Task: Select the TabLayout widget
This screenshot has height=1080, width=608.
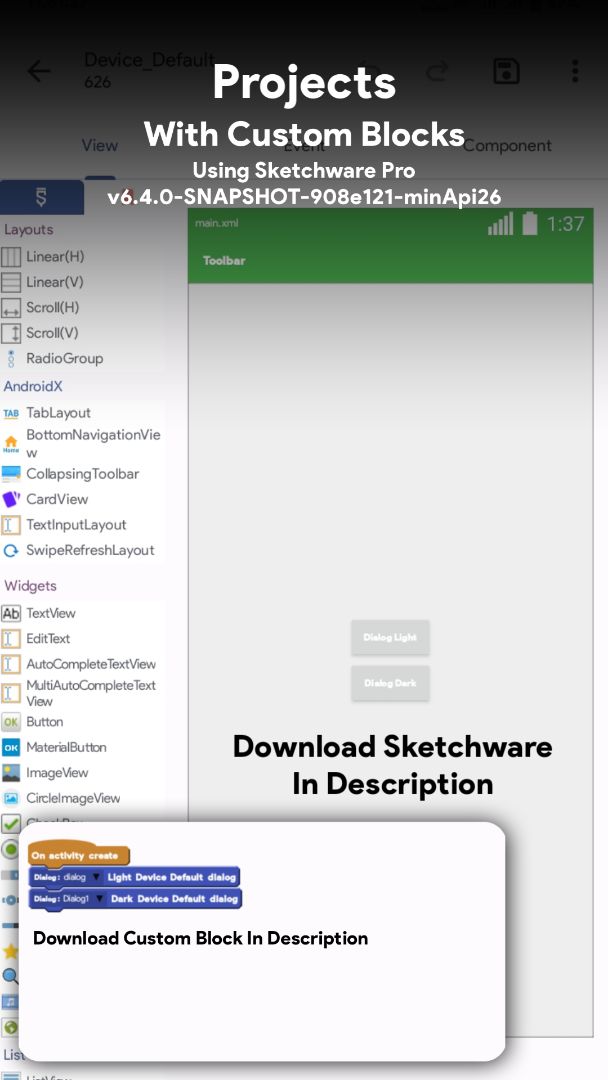Action: (x=82, y=413)
